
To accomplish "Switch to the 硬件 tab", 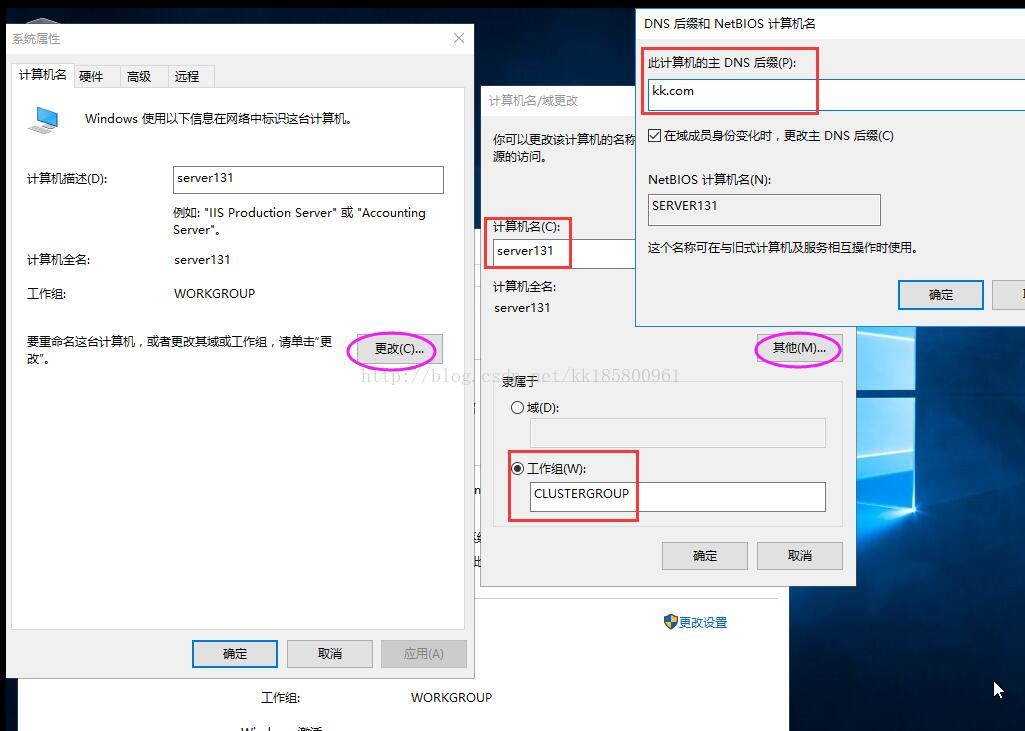I will [x=92, y=76].
